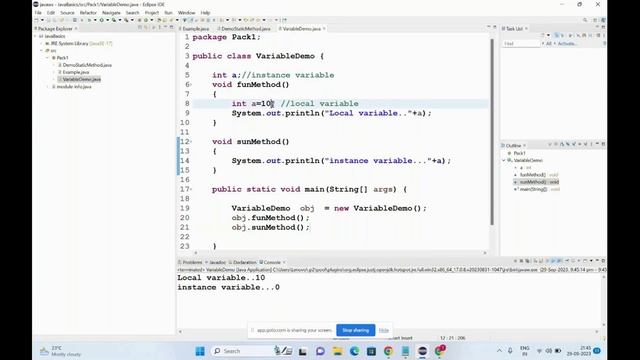Click console output 'Local variable..10'
Viewport: 640px width, 360px height.
221,278
